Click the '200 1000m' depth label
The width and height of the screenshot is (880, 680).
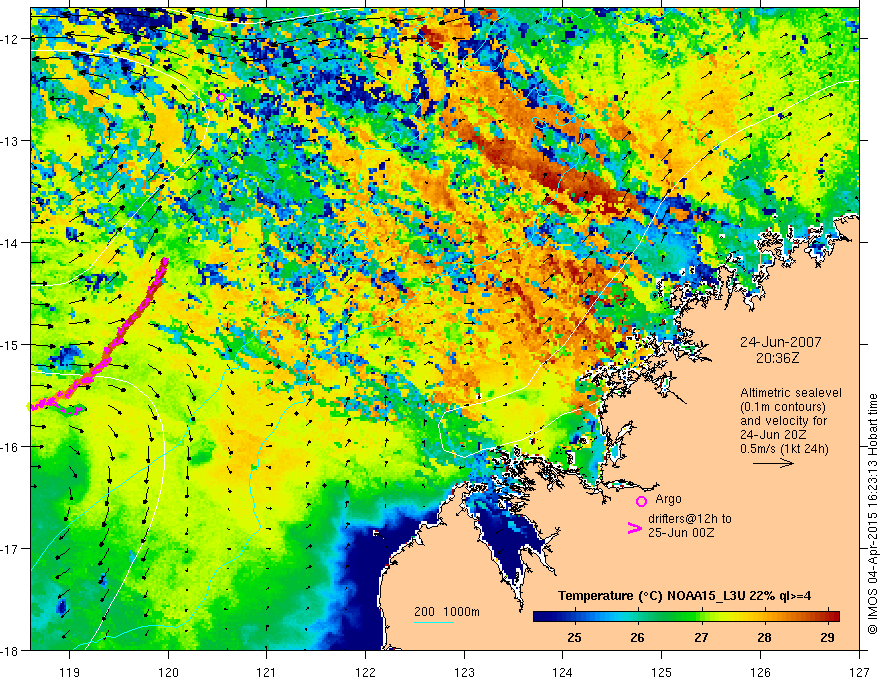(447, 612)
